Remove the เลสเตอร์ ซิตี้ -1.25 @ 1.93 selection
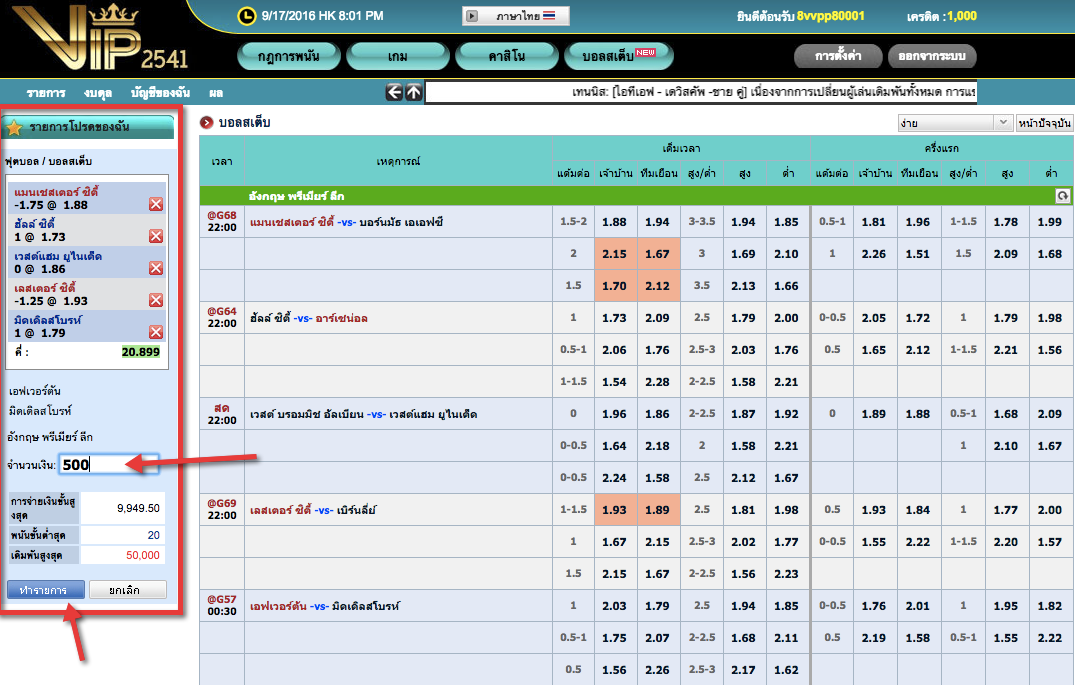 156,300
